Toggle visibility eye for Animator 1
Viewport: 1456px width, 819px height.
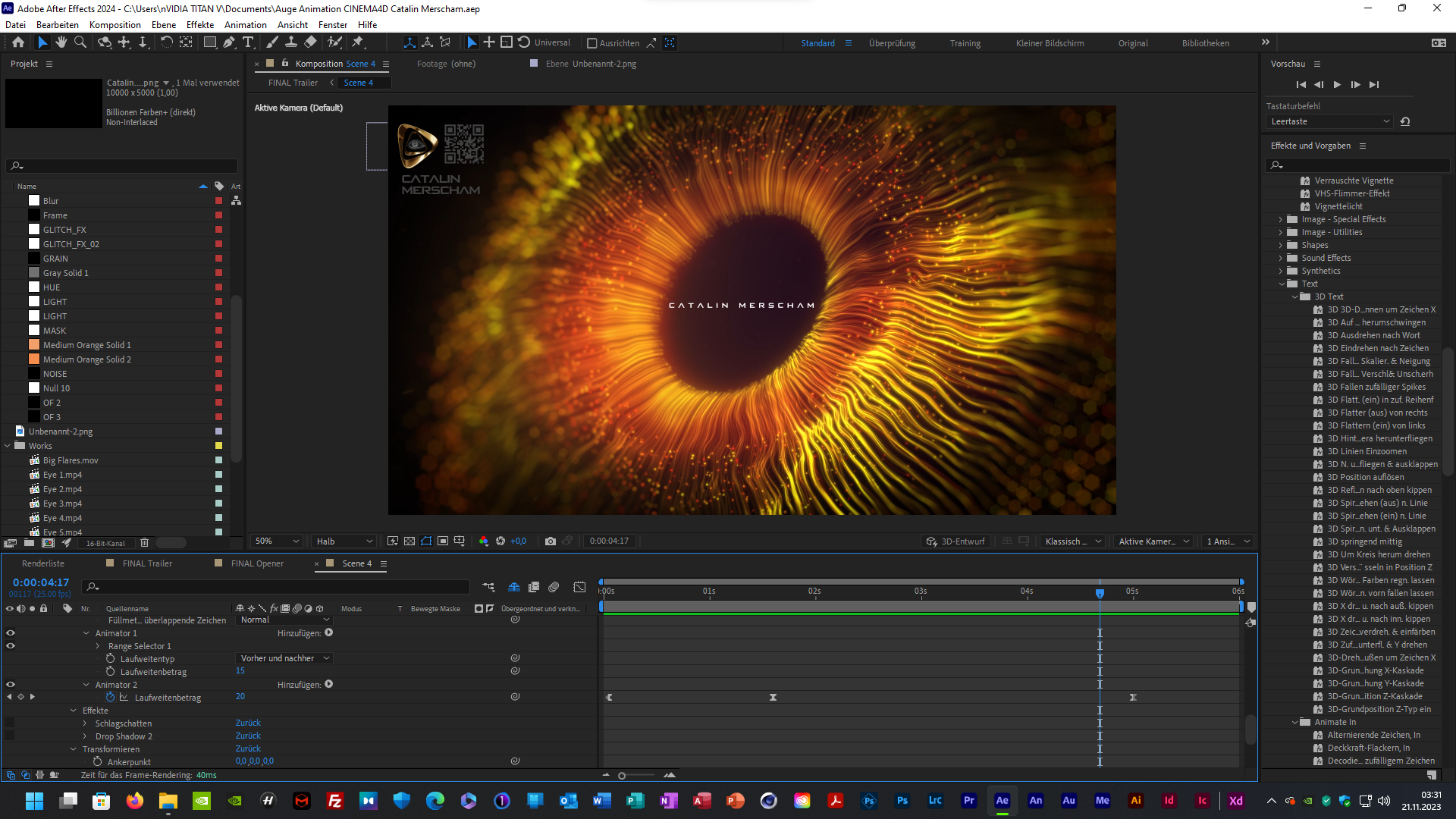pos(11,632)
